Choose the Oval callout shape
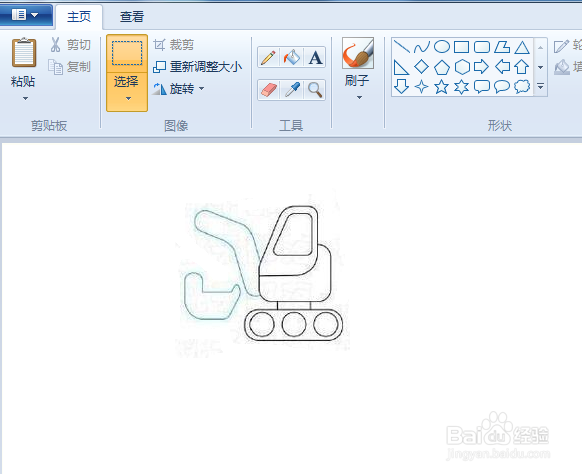The height and width of the screenshot is (474, 582). 502,86
